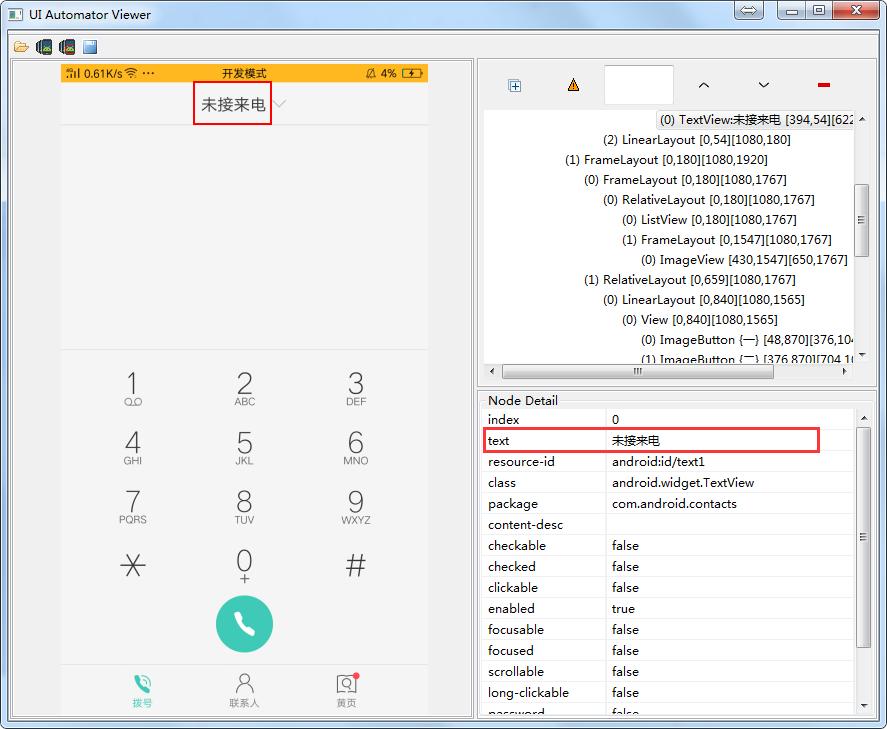Tap dial pad key 4 GHI

coord(133,447)
